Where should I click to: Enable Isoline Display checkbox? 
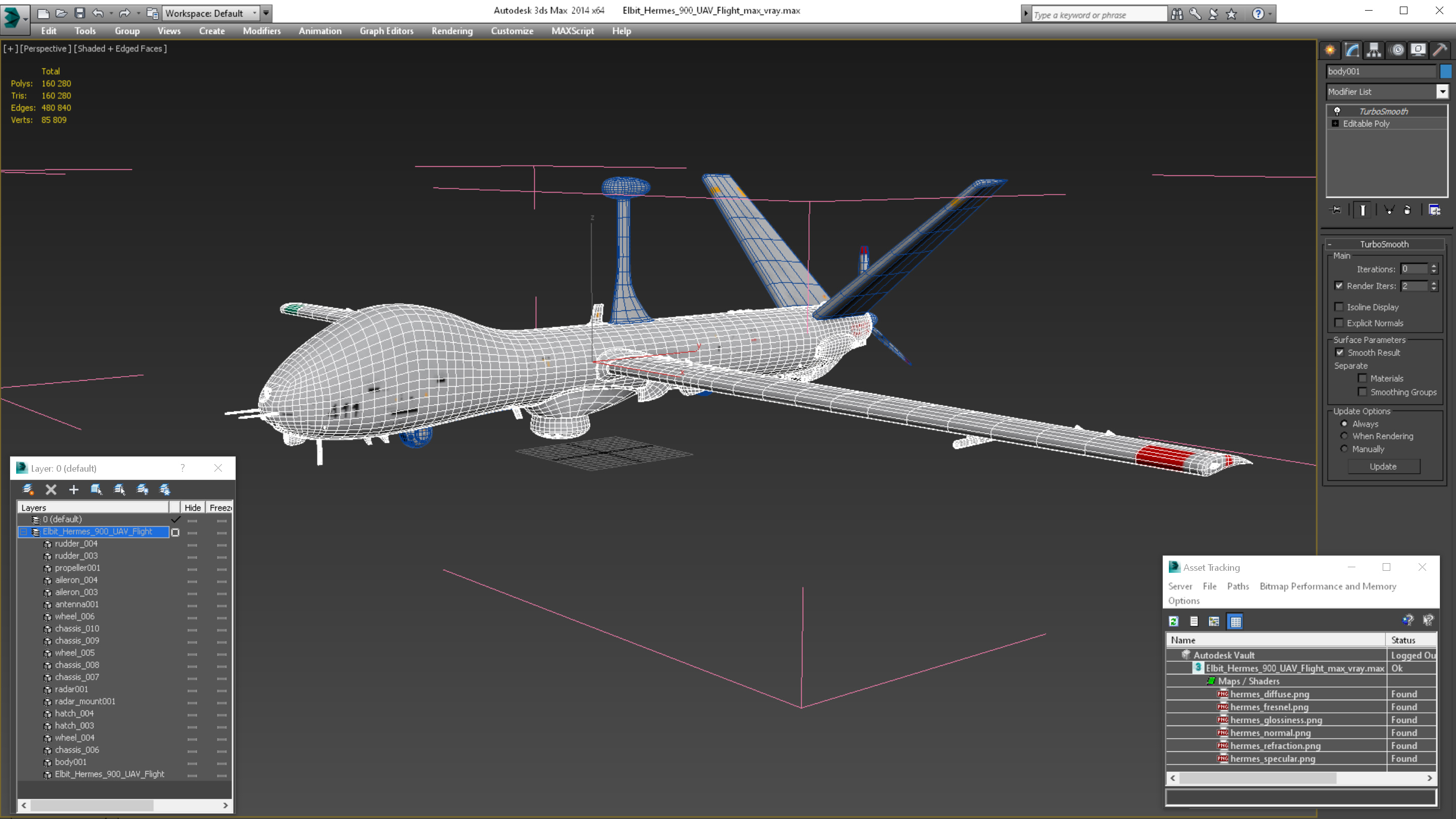(x=1338, y=307)
